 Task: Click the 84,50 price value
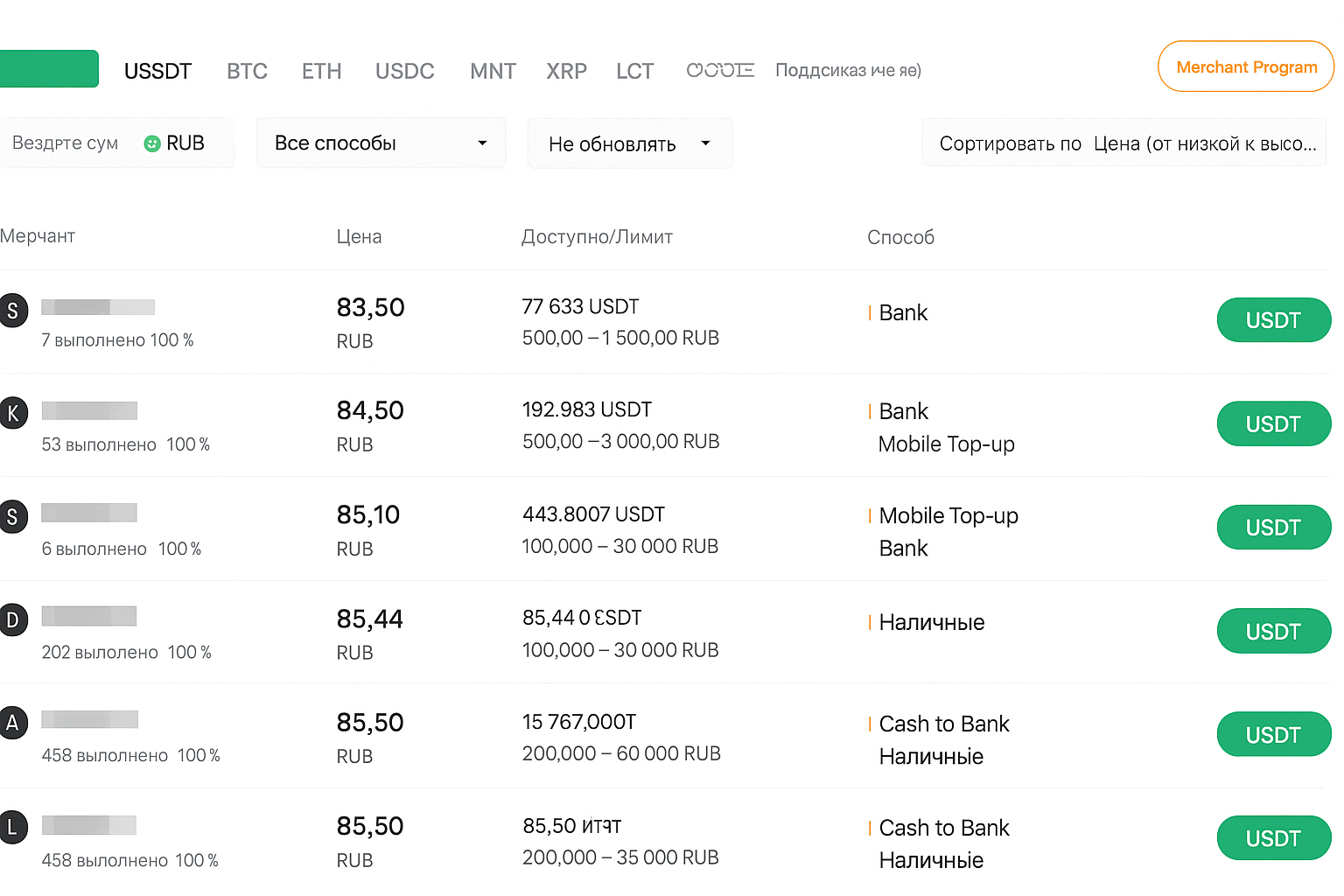point(370,410)
